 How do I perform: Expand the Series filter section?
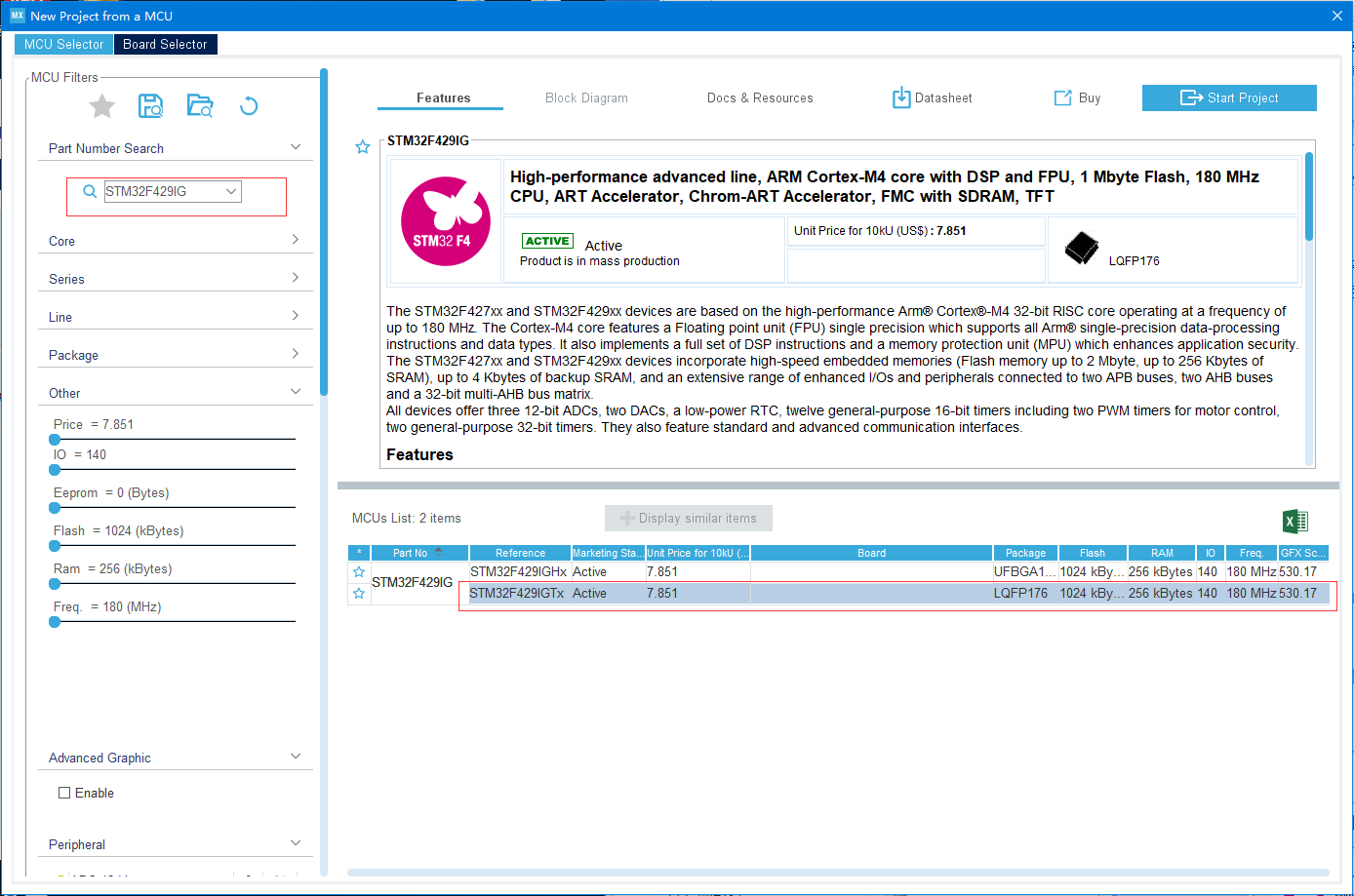[296, 278]
